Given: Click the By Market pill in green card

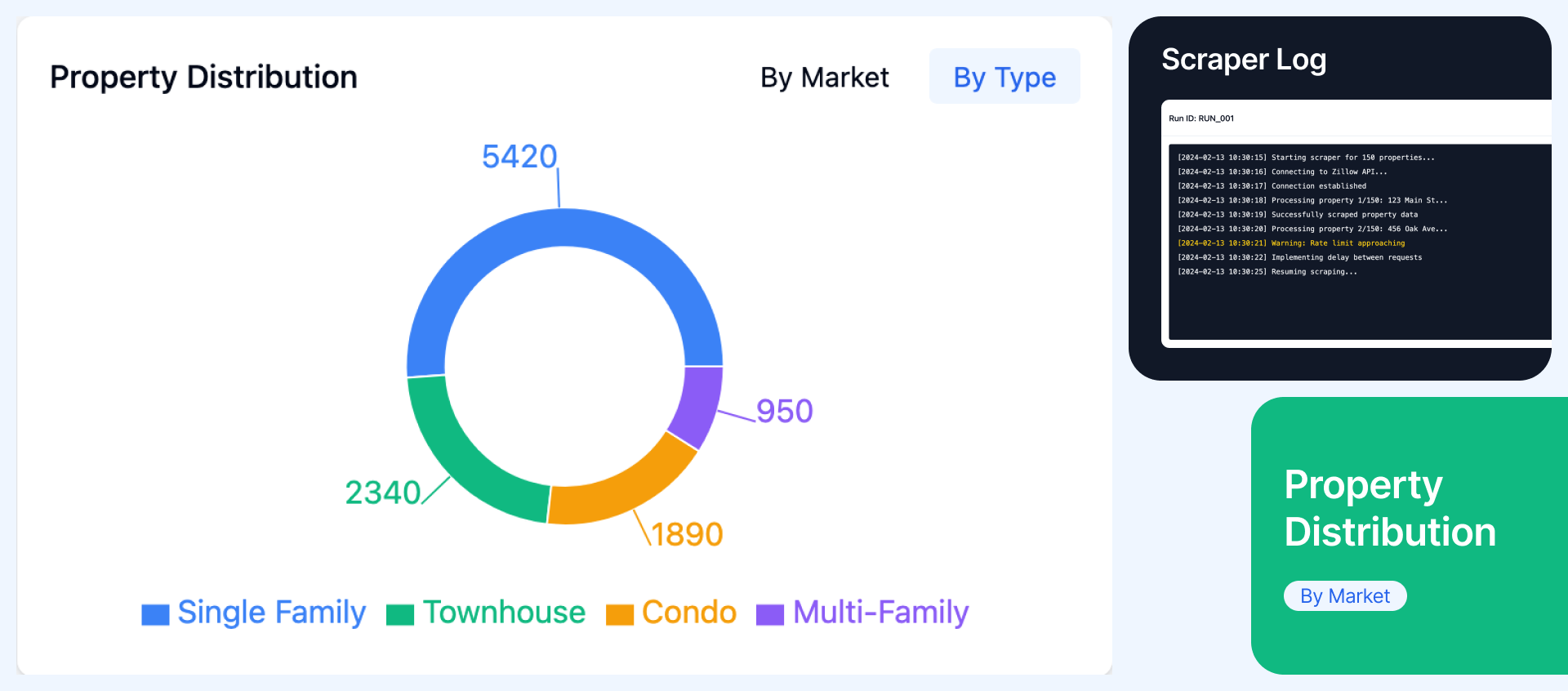Looking at the screenshot, I should pos(1345,596).
